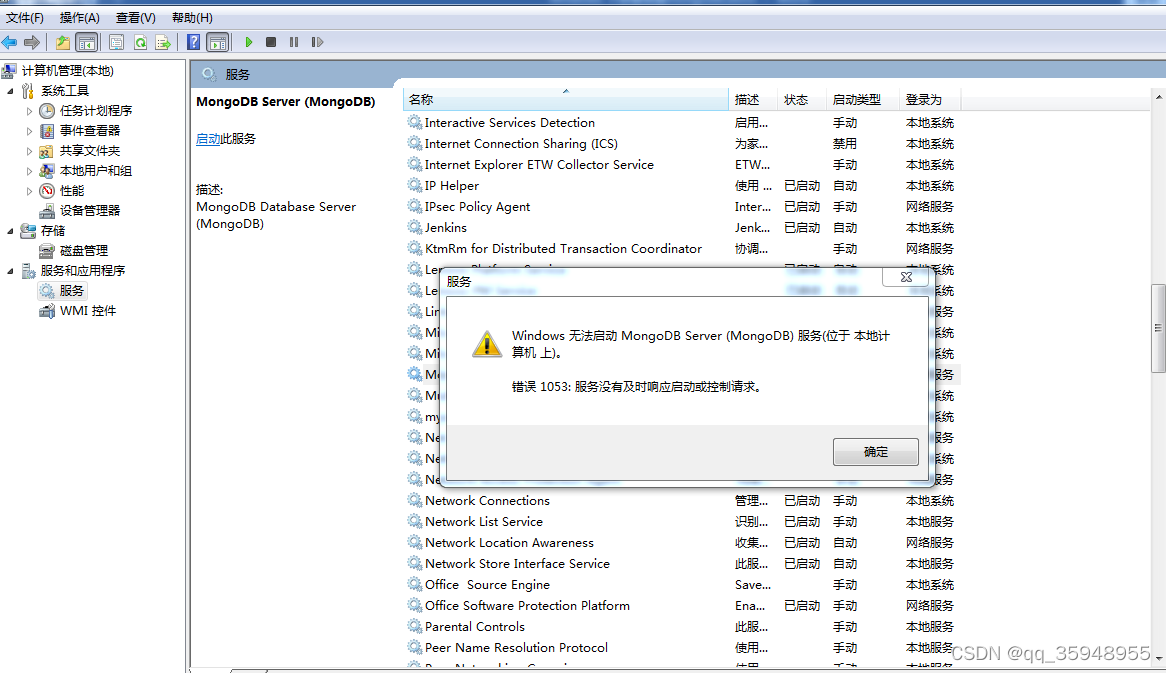This screenshot has width=1166, height=673.
Task: Select 本地用户和组 in the tree
Action: (x=96, y=171)
